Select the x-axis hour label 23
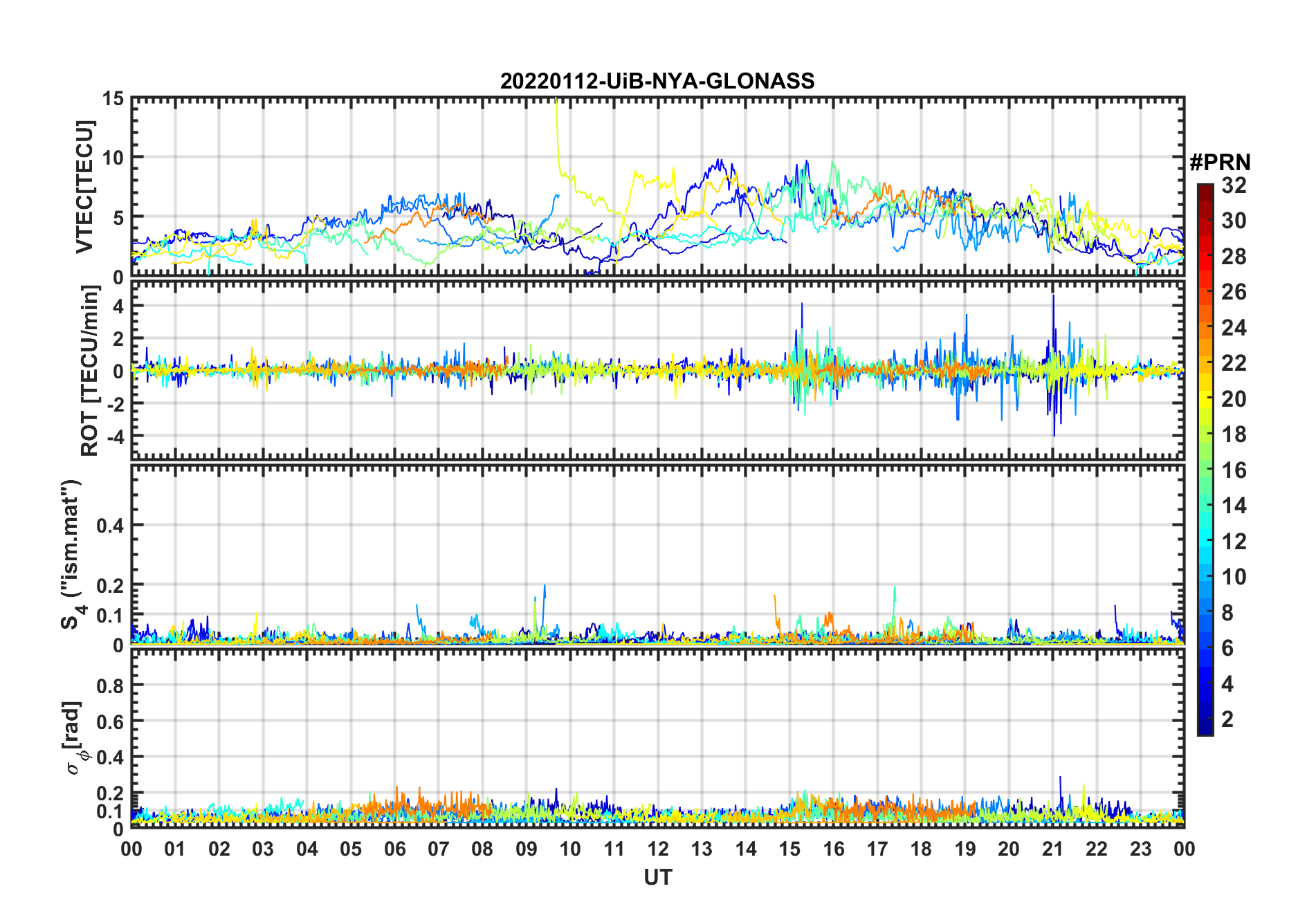1316x920 pixels. click(1140, 849)
